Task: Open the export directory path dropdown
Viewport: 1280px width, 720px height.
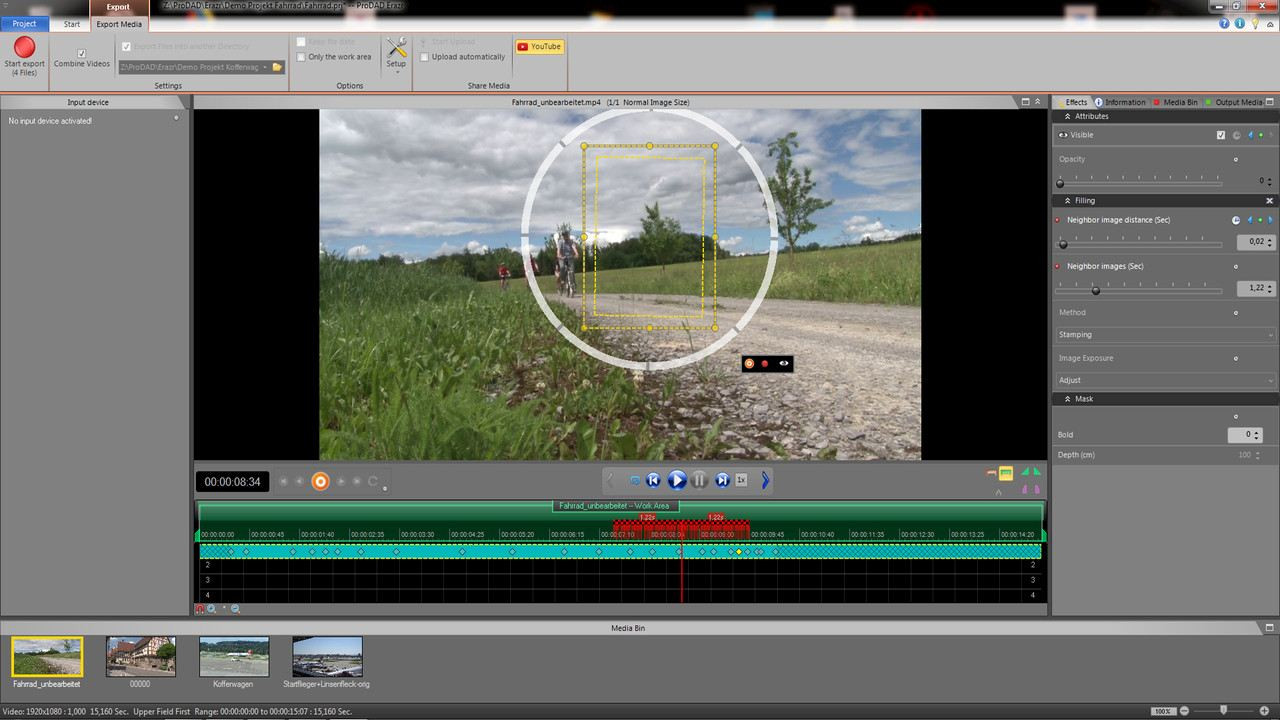Action: tap(265, 67)
